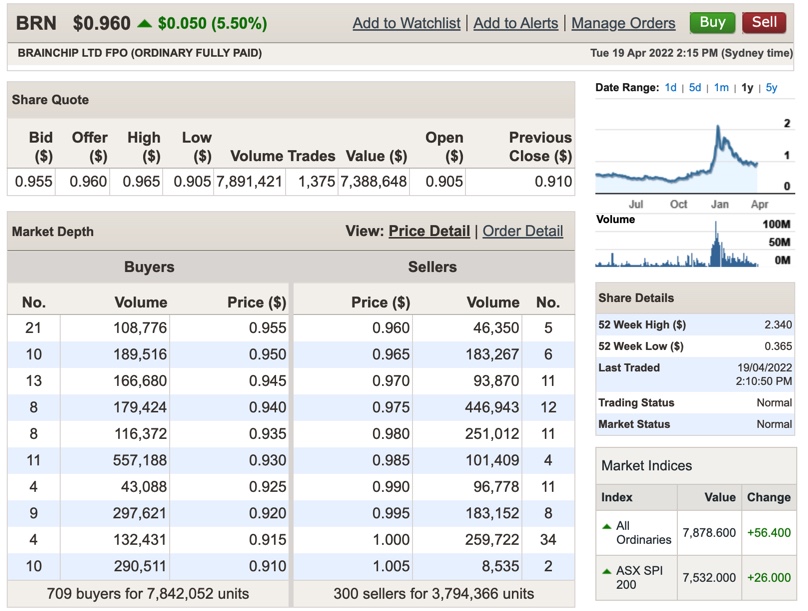This screenshot has width=808, height=611.
Task: Click the ASX SPI 200 value 7,532.000
Action: pos(709,578)
